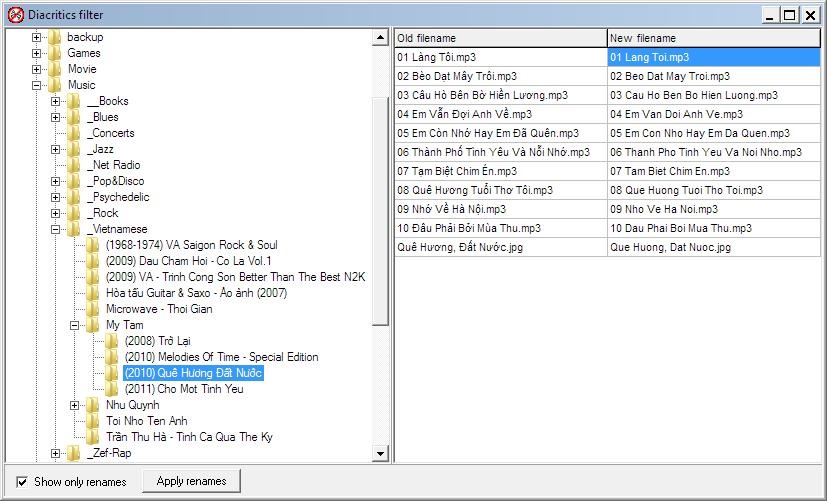Select the (2011) Cho Mot Tinh Yeu folder
This screenshot has width=827, height=501.
point(184,389)
